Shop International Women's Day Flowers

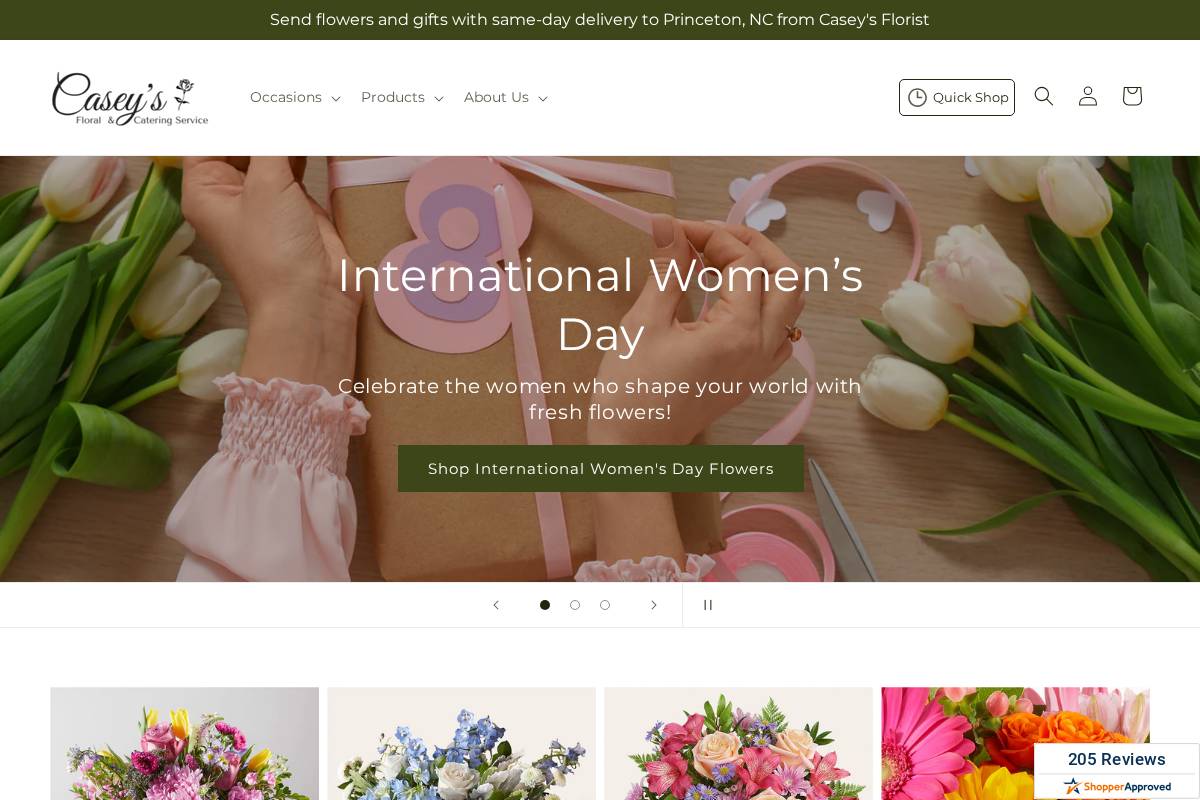pyautogui.click(x=600, y=468)
